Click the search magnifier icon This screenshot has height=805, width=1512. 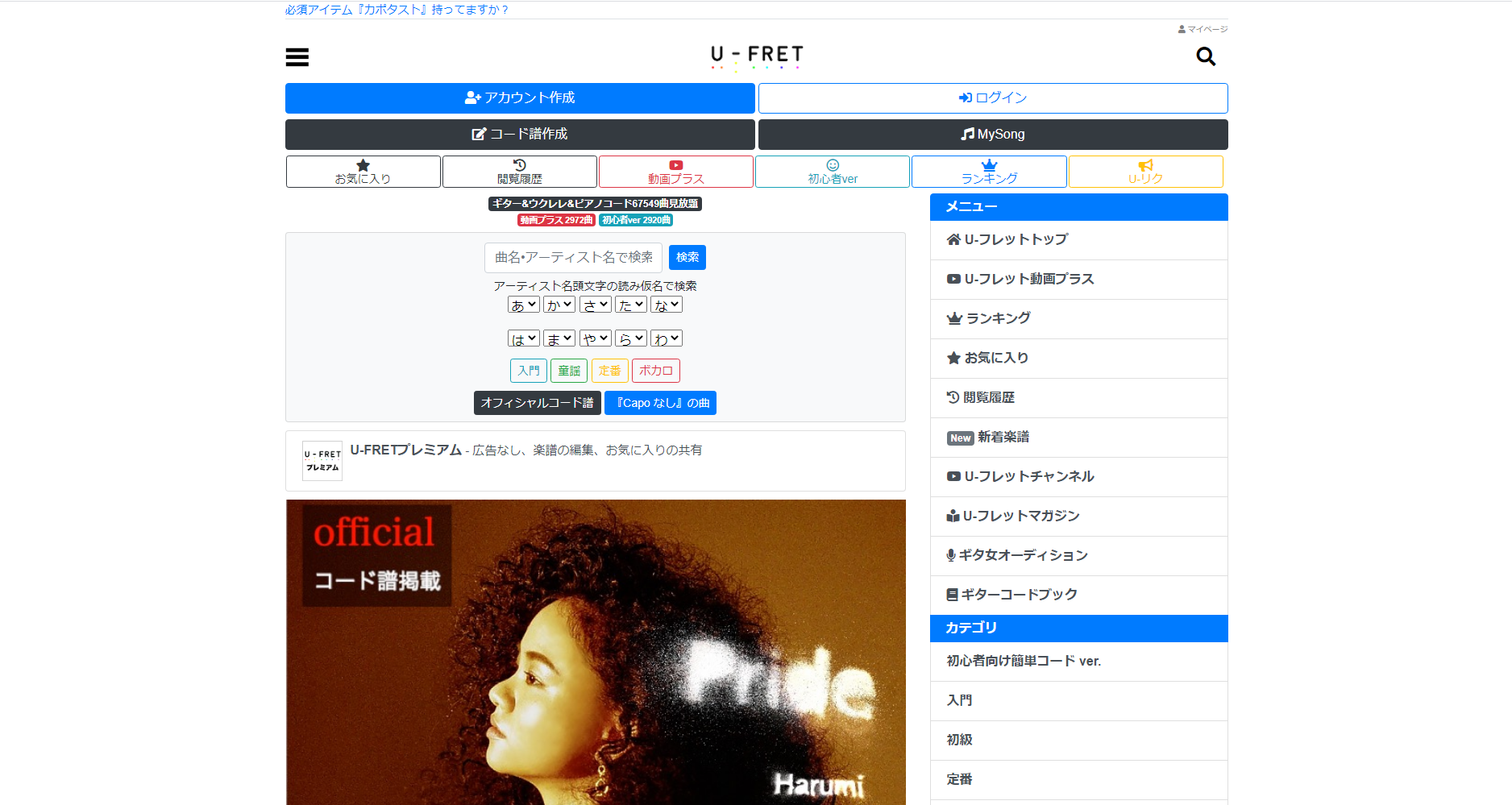click(x=1205, y=57)
